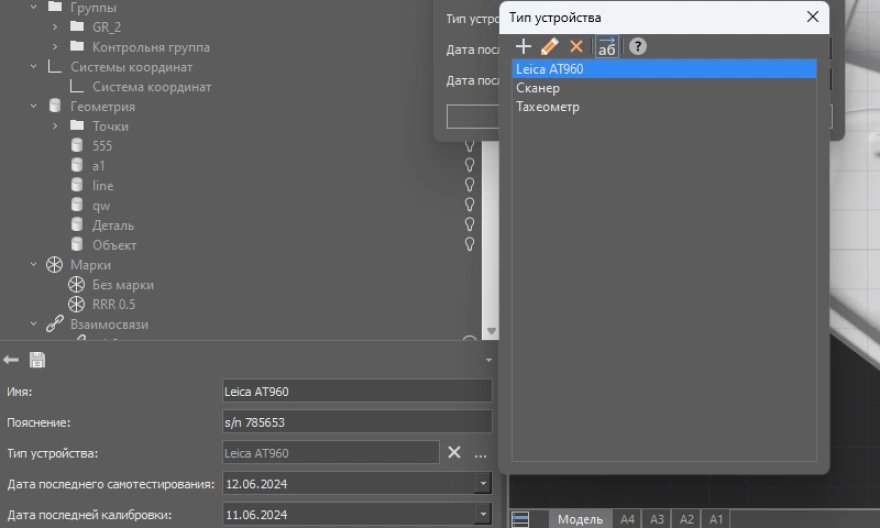Toggle visibility bulb for 'Деталь' item
The width and height of the screenshot is (880, 528).
pos(469,225)
